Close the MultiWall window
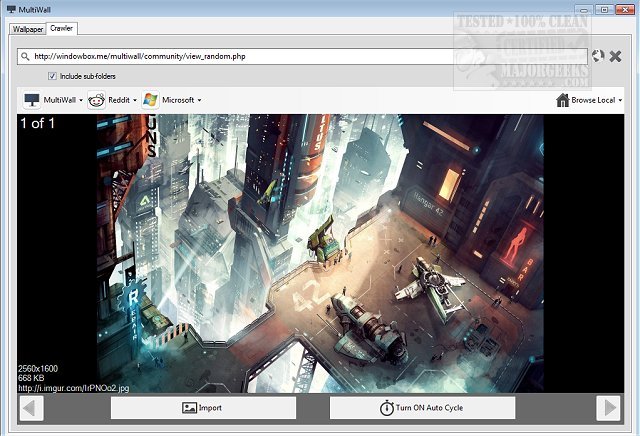 (x=625, y=9)
